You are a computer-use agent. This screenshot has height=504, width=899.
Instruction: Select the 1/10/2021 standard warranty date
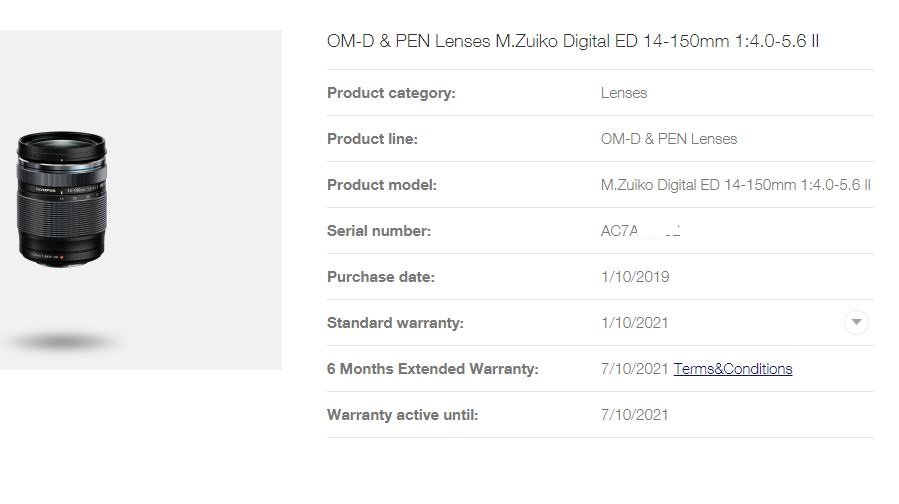[x=635, y=323]
